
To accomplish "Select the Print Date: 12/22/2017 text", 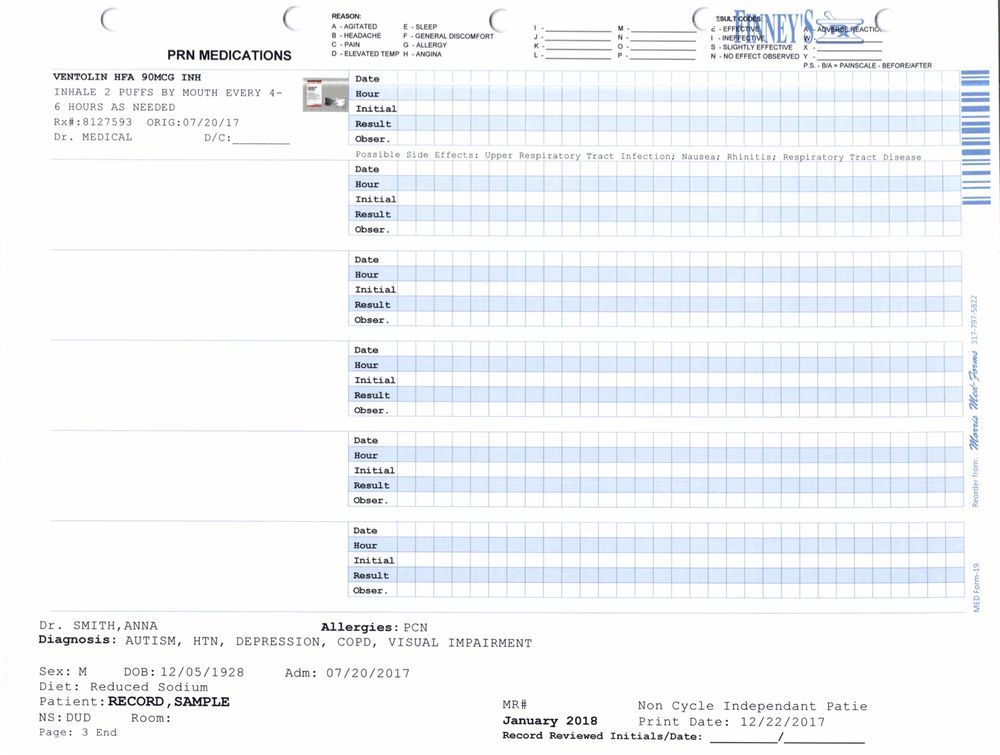I will (732, 722).
